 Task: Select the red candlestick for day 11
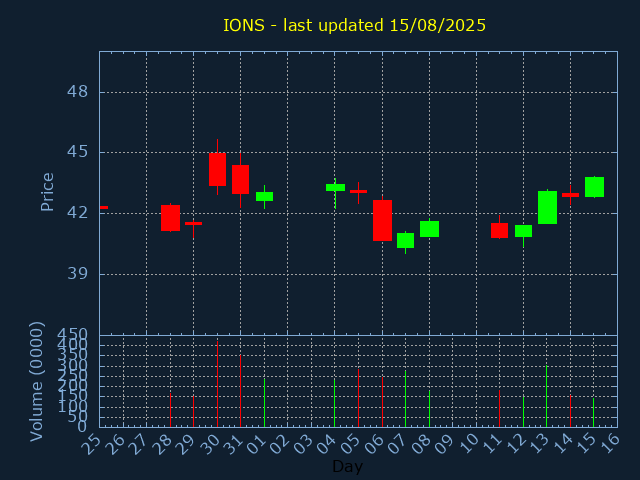pyautogui.click(x=499, y=231)
